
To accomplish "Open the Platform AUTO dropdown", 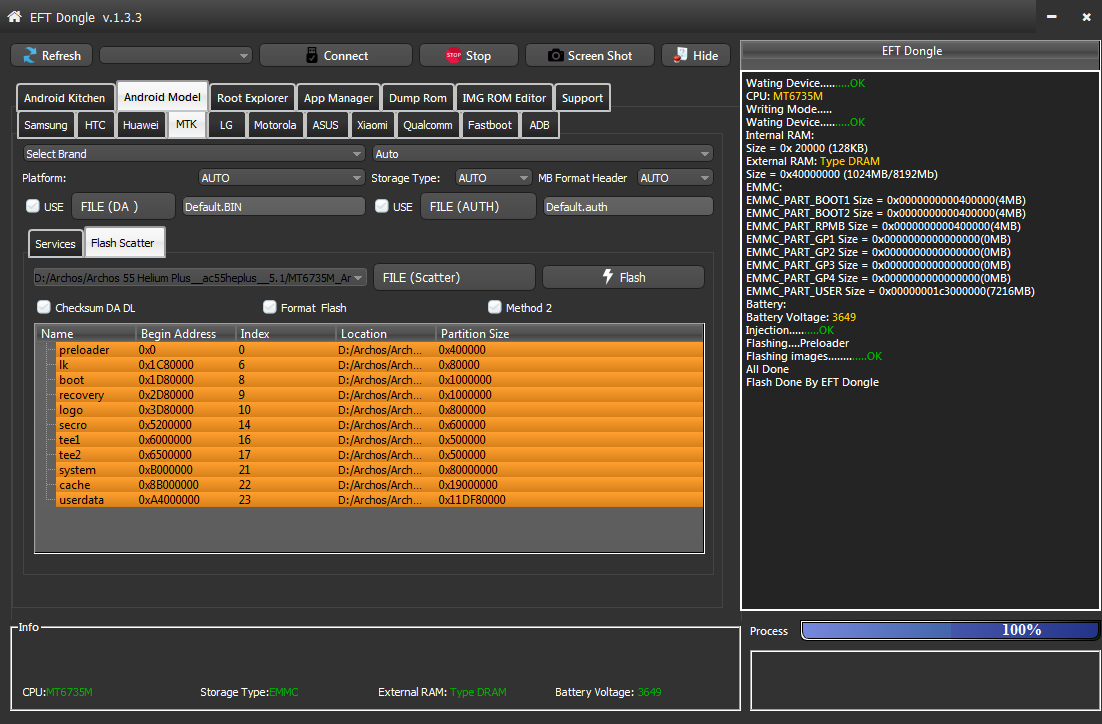I will (x=281, y=178).
